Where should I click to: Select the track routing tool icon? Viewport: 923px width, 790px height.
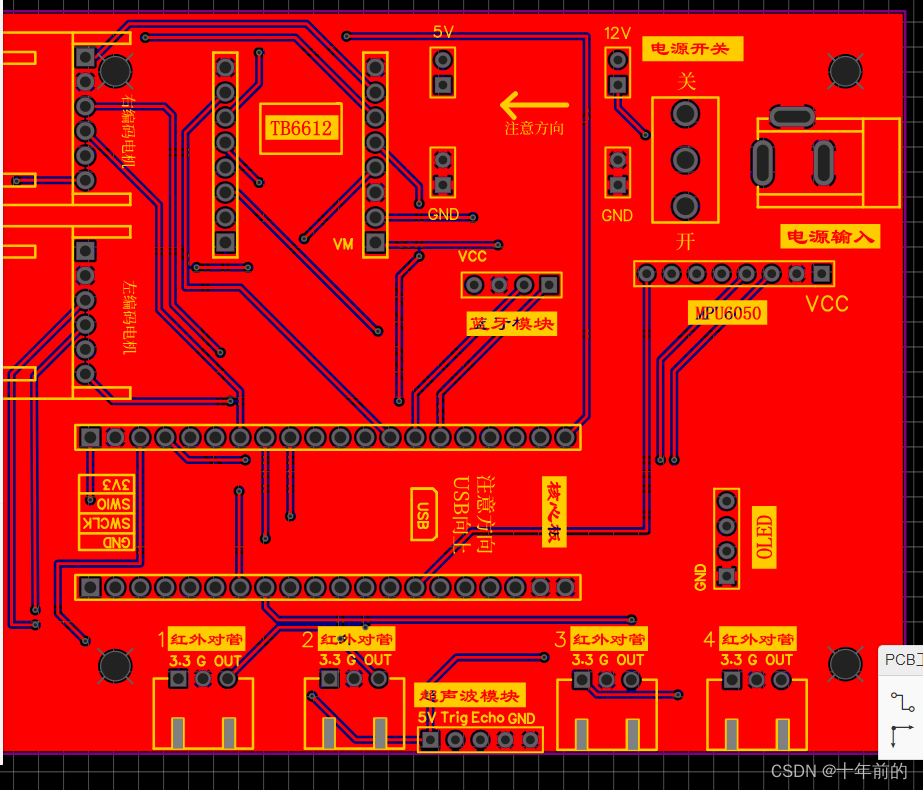click(x=902, y=702)
